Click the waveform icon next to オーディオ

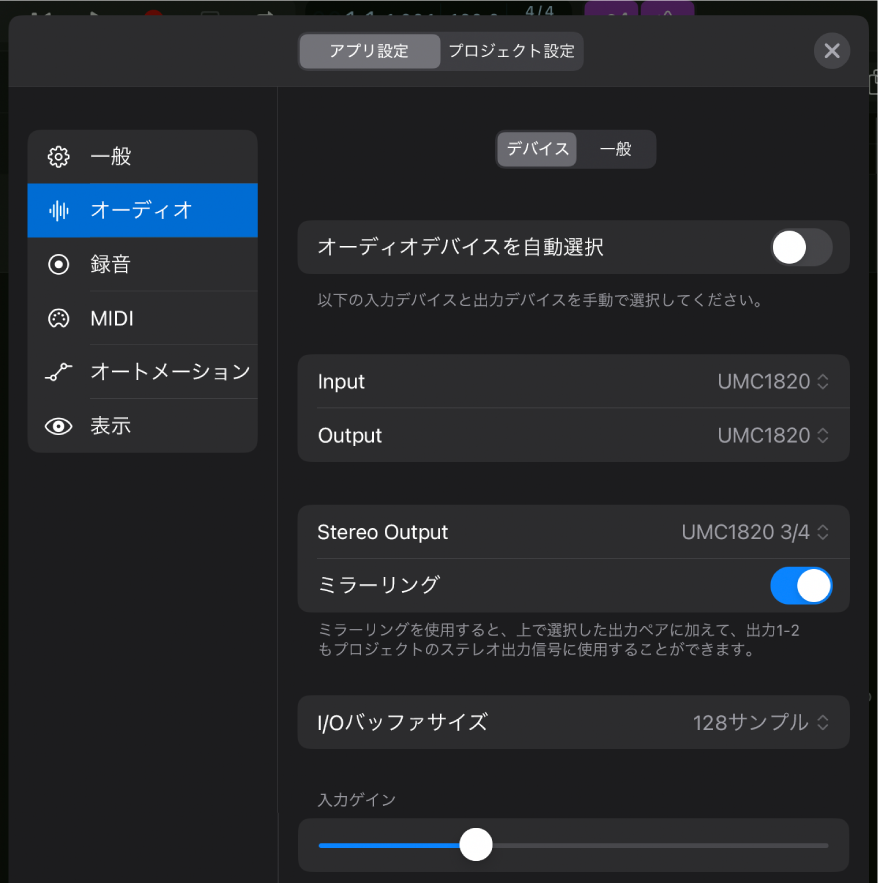[58, 210]
